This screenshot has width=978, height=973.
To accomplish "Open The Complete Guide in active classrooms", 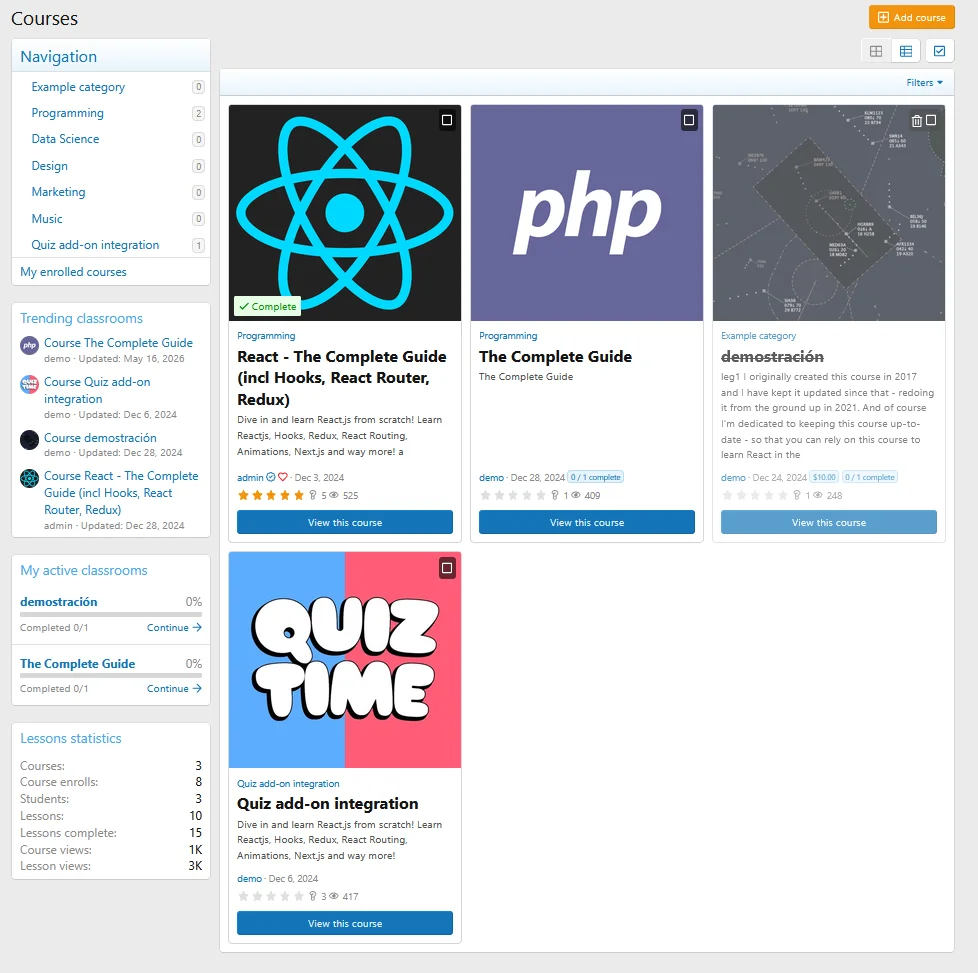I will [77, 664].
